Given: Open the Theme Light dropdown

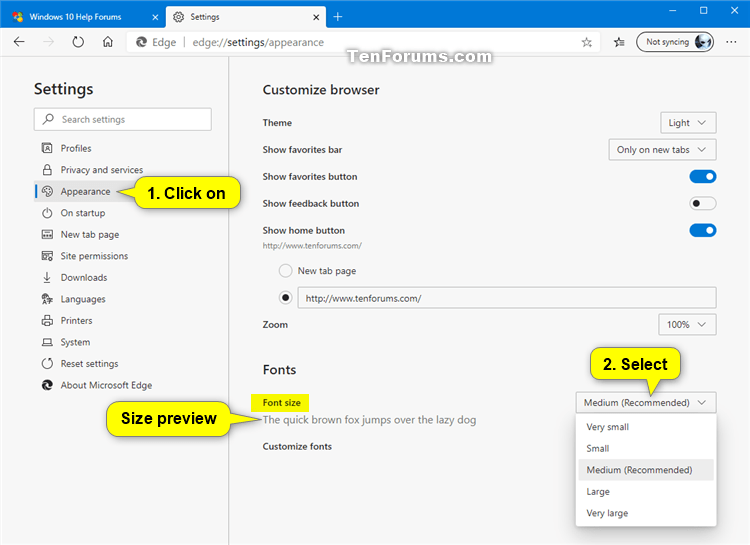Looking at the screenshot, I should coord(688,123).
